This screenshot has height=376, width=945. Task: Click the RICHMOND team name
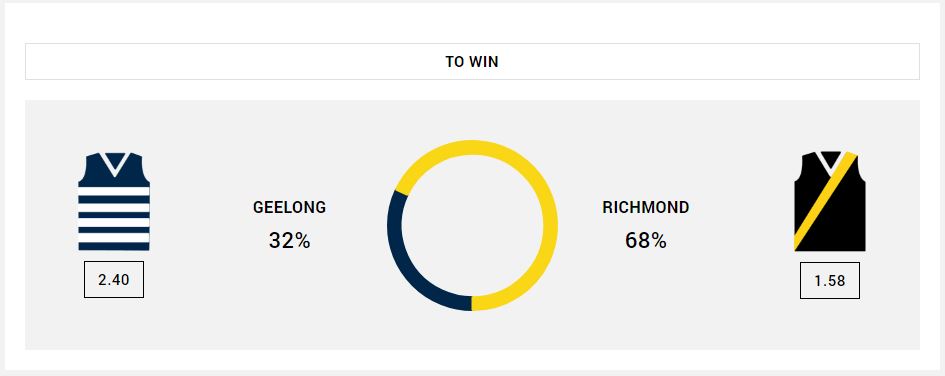coord(645,207)
